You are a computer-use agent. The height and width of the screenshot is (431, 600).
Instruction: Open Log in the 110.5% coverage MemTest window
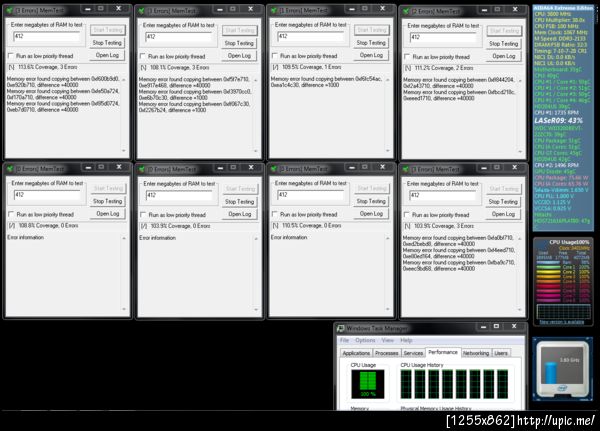(x=371, y=214)
